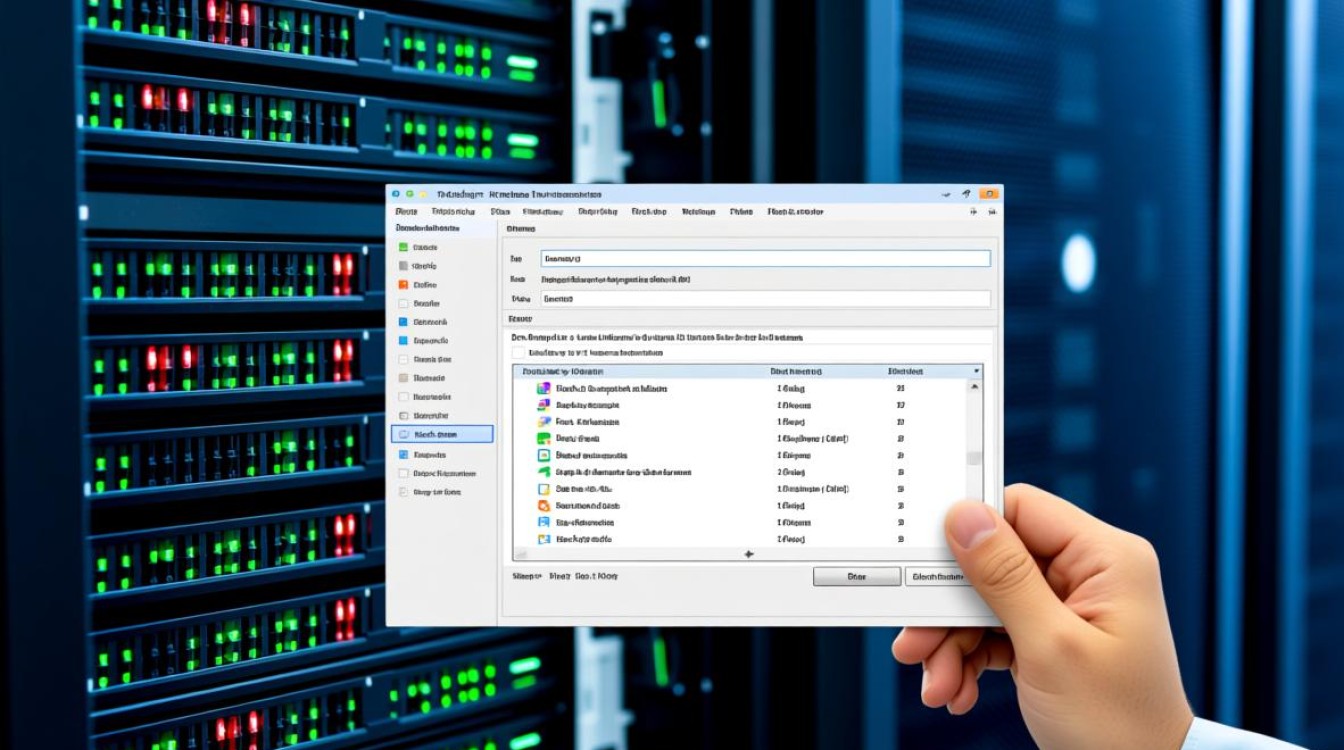Click the icon in the last list row
This screenshot has width=1344, height=750.
tap(544, 539)
